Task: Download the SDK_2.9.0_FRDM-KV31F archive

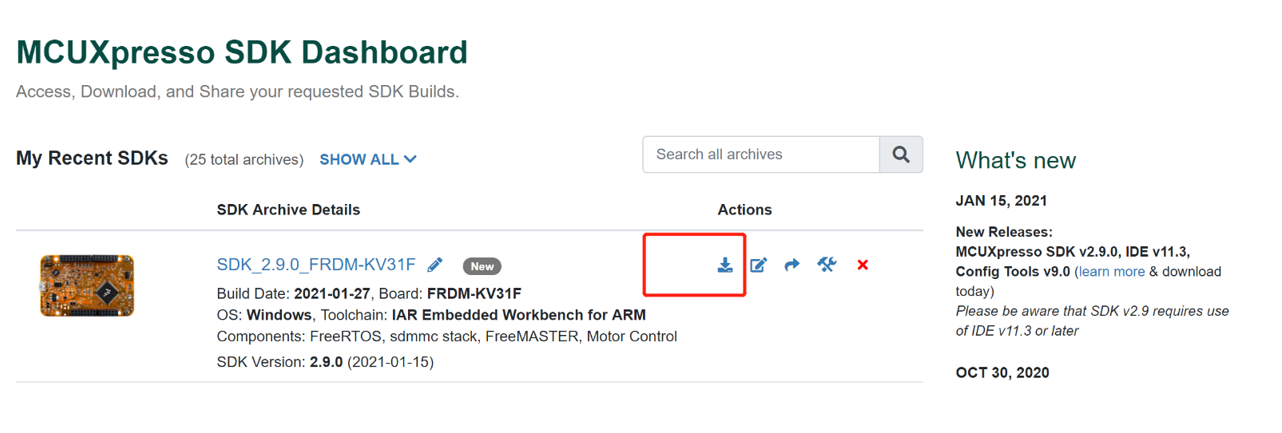Action: point(725,265)
